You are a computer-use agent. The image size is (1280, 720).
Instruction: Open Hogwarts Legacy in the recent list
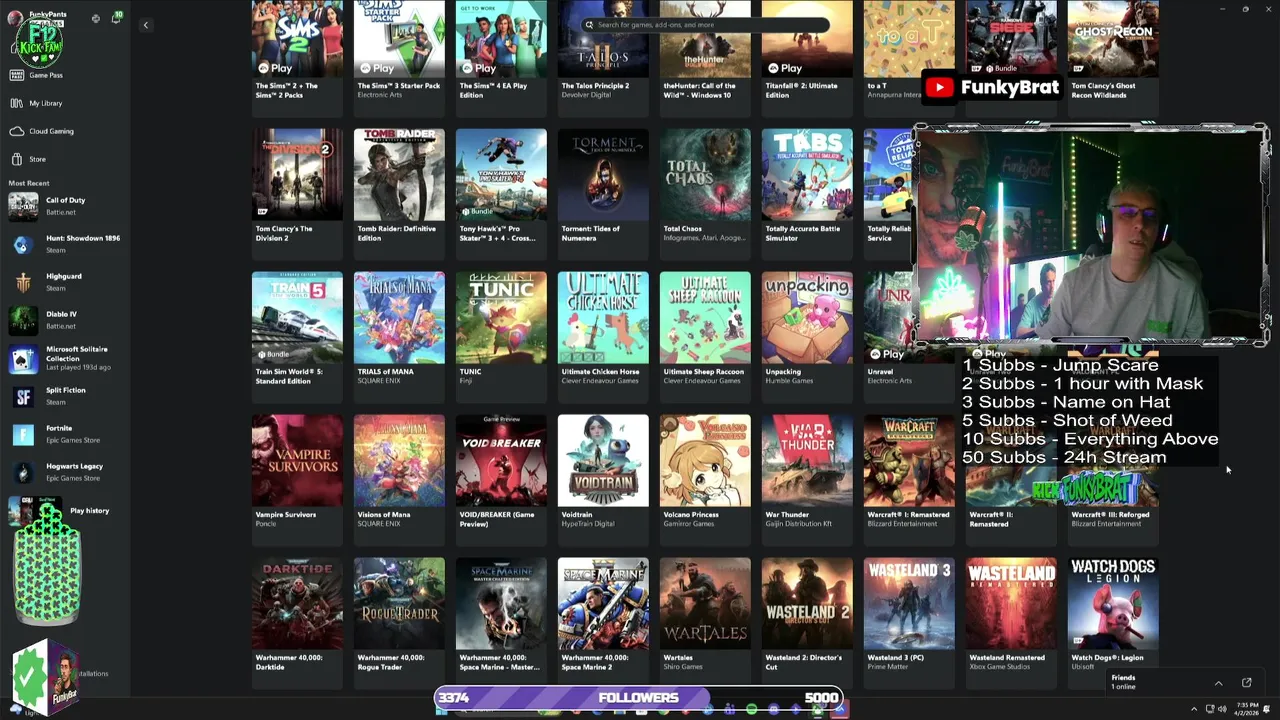[65, 472]
